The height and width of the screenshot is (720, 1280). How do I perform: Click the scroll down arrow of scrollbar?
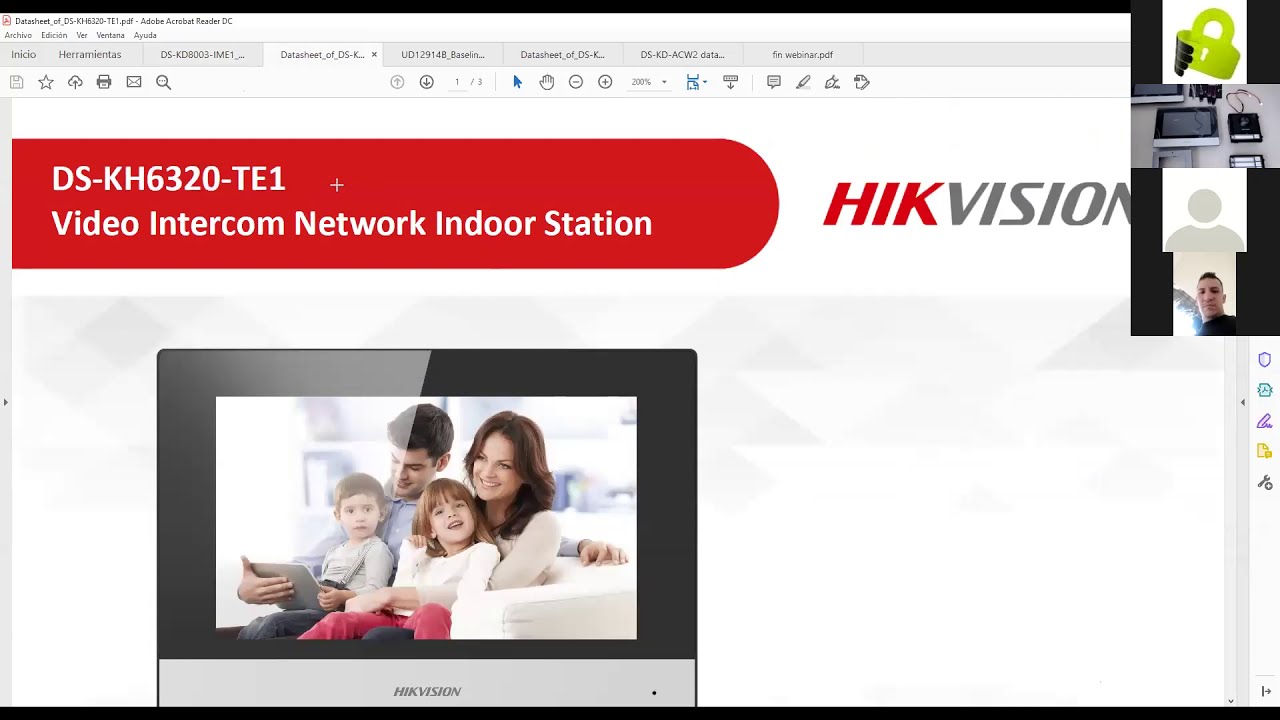[1230, 701]
